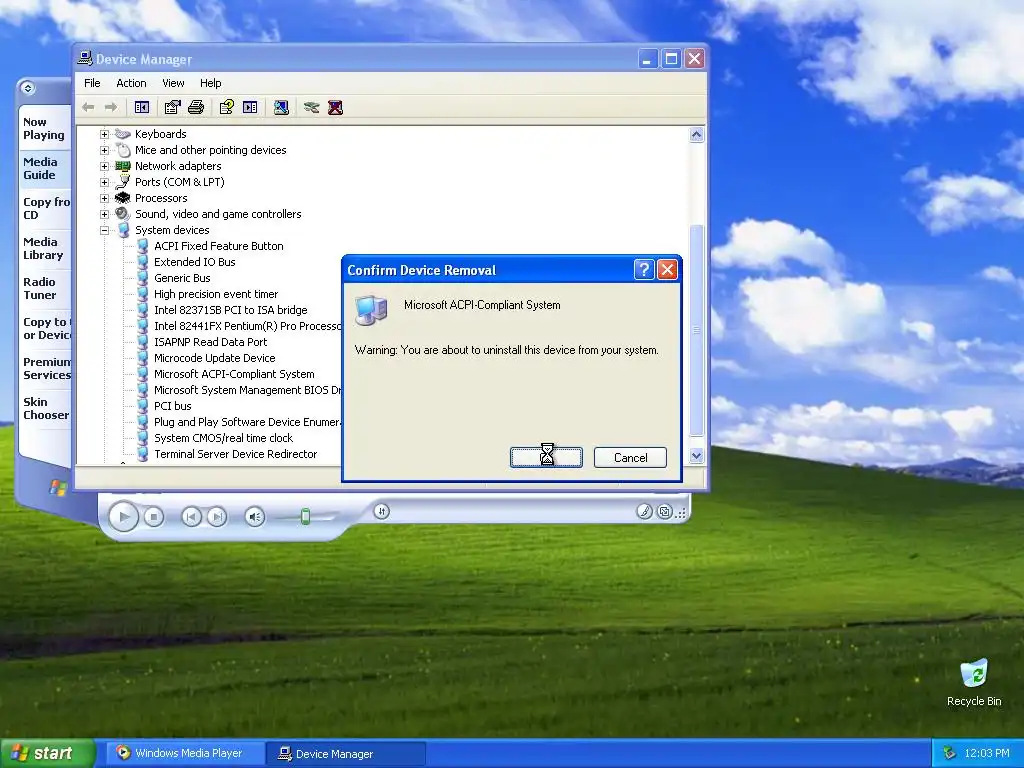Click the Update Driver toolbar icon

[312, 107]
